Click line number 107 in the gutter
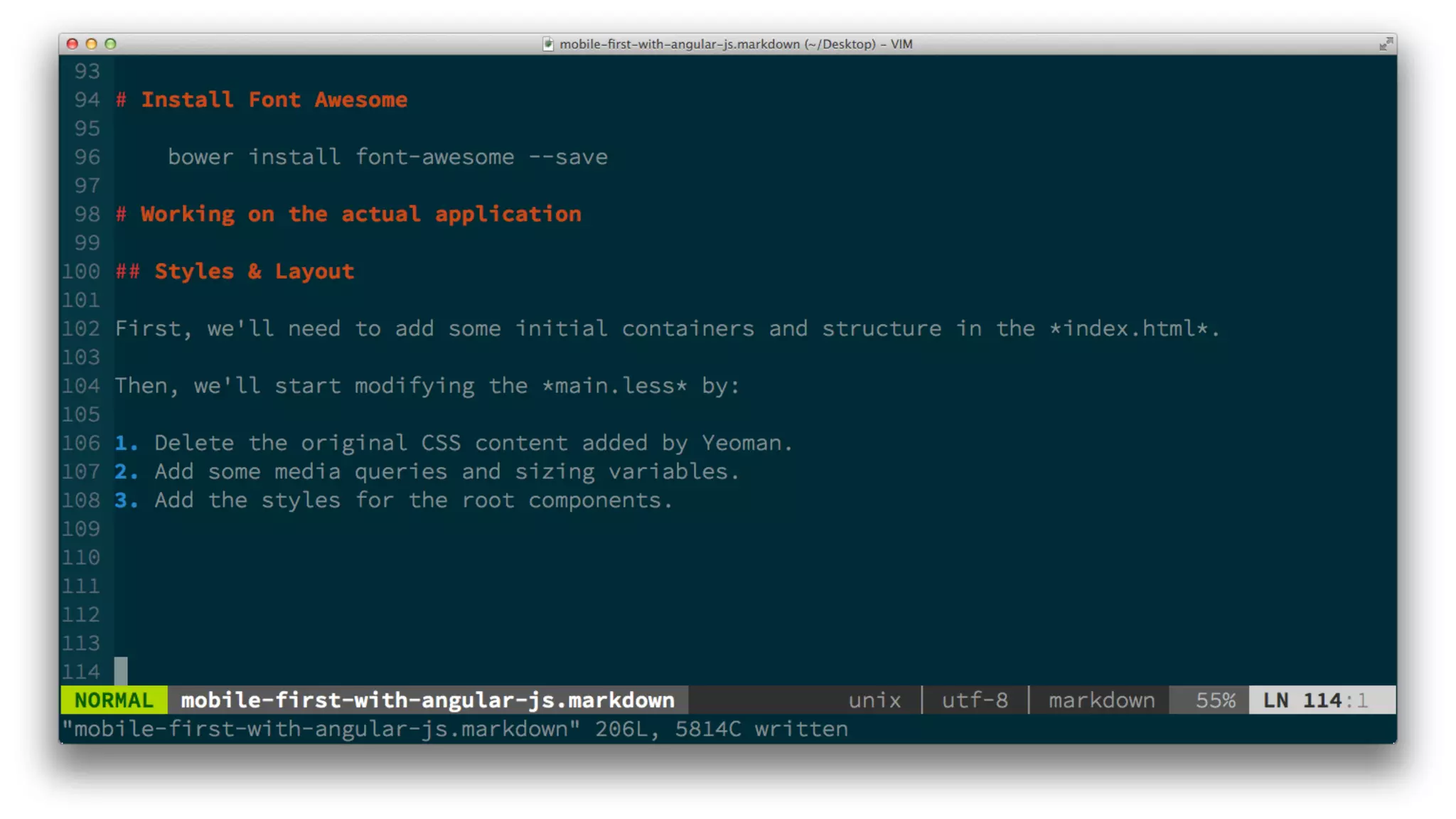This screenshot has height=819, width=1456. 81,471
